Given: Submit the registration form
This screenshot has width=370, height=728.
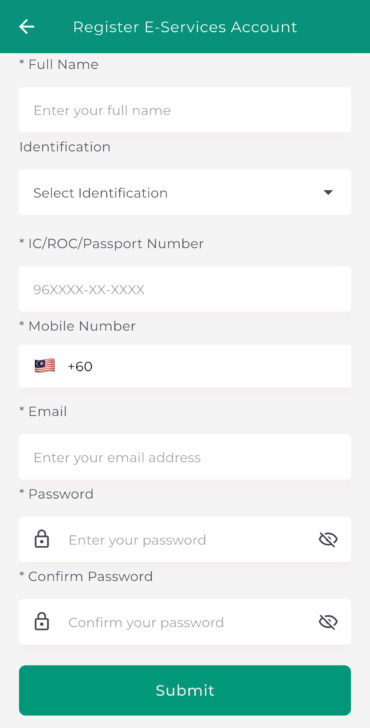Looking at the screenshot, I should pos(185,690).
